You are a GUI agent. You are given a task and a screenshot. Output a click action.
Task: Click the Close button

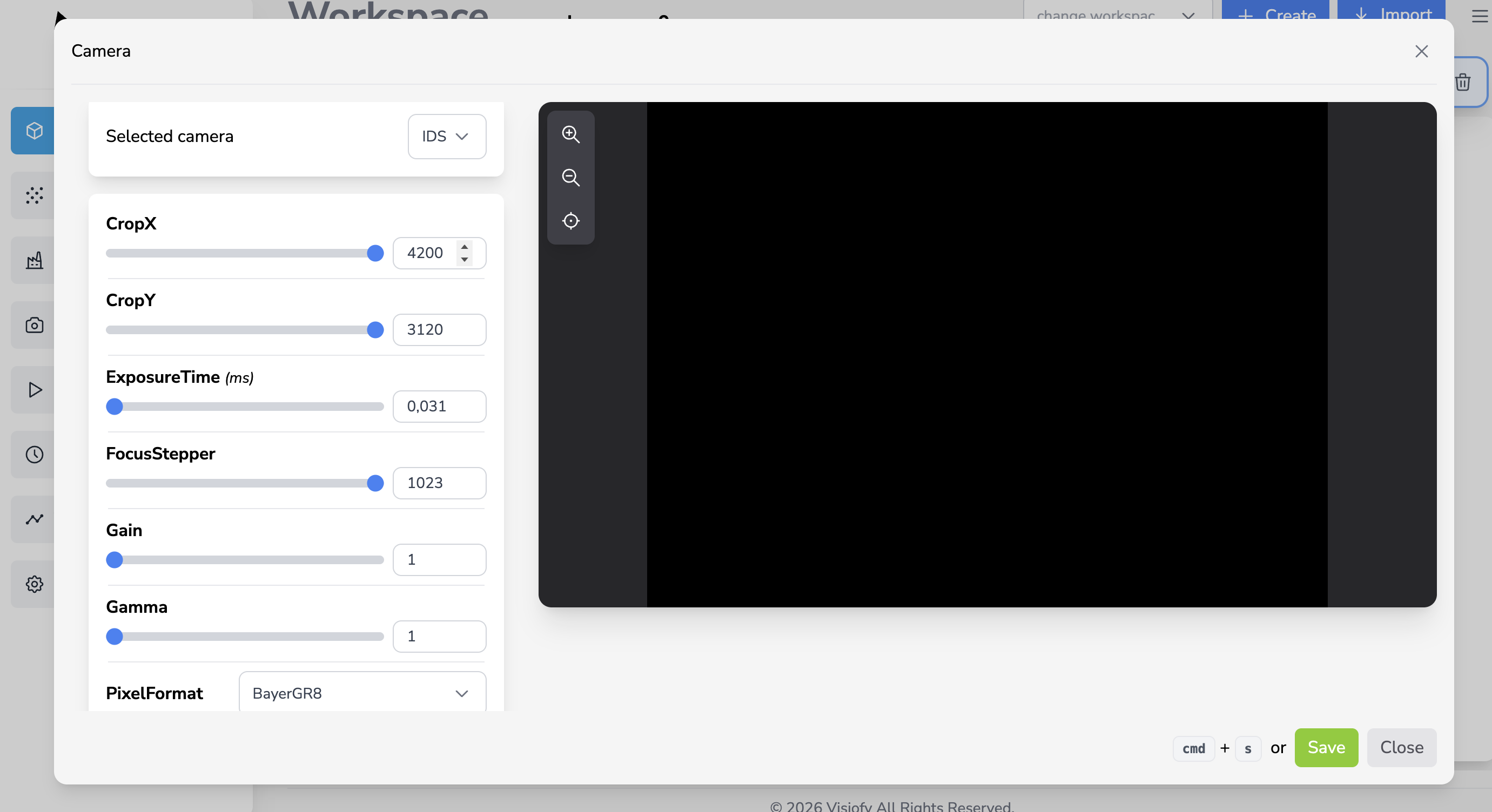click(x=1402, y=747)
